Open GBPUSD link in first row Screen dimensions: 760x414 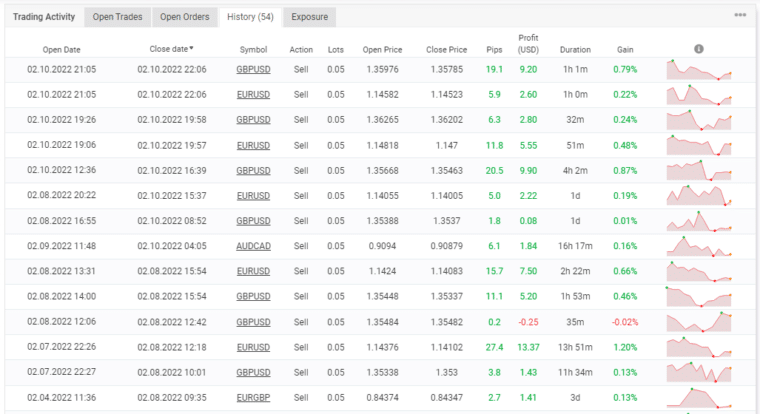tap(253, 69)
